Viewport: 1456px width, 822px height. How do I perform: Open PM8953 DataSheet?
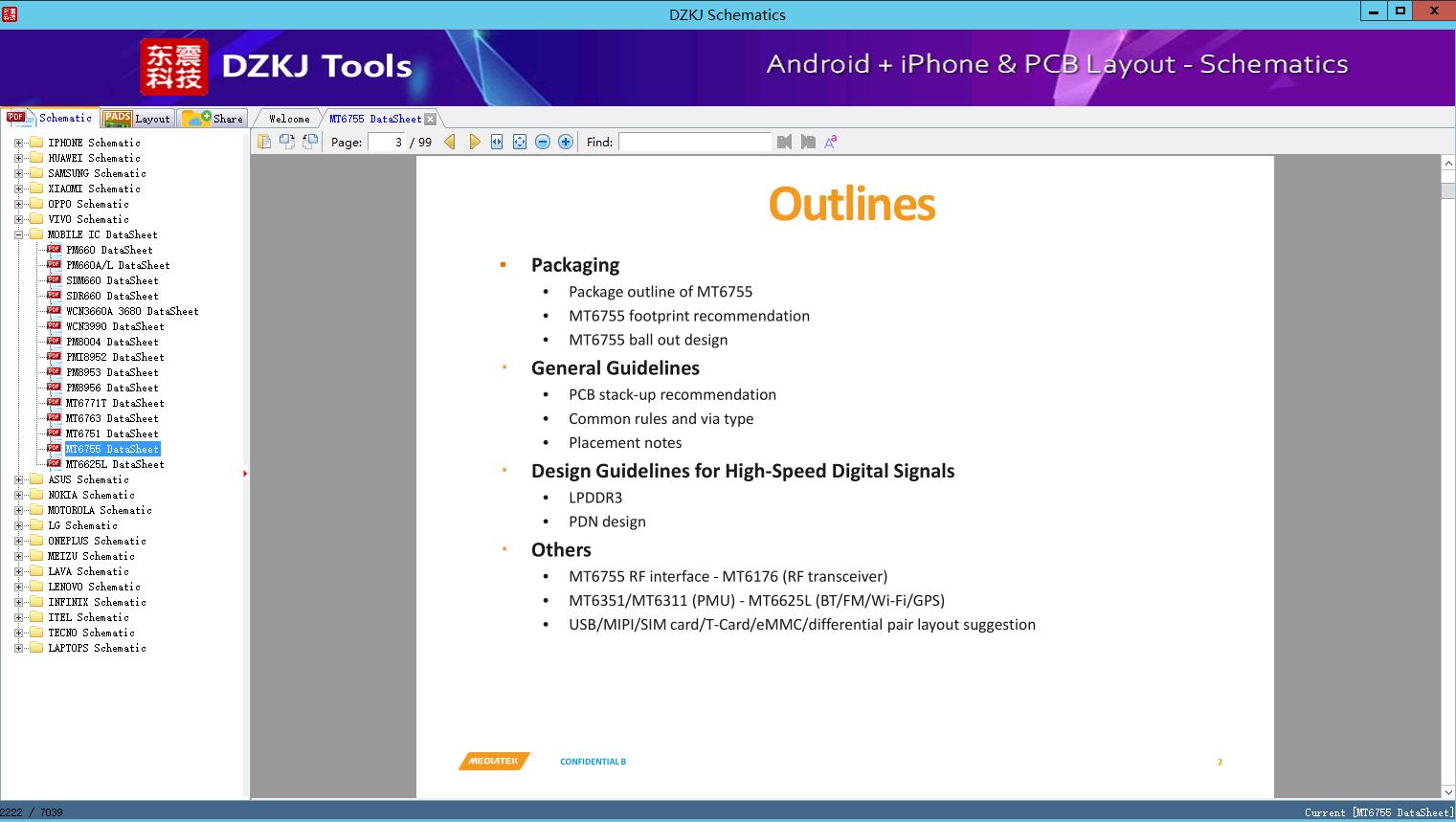112,372
